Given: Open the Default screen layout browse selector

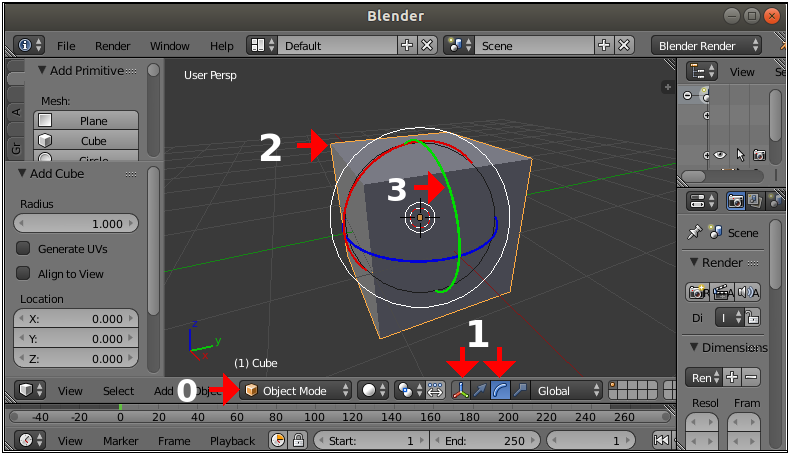Looking at the screenshot, I should pos(262,45).
